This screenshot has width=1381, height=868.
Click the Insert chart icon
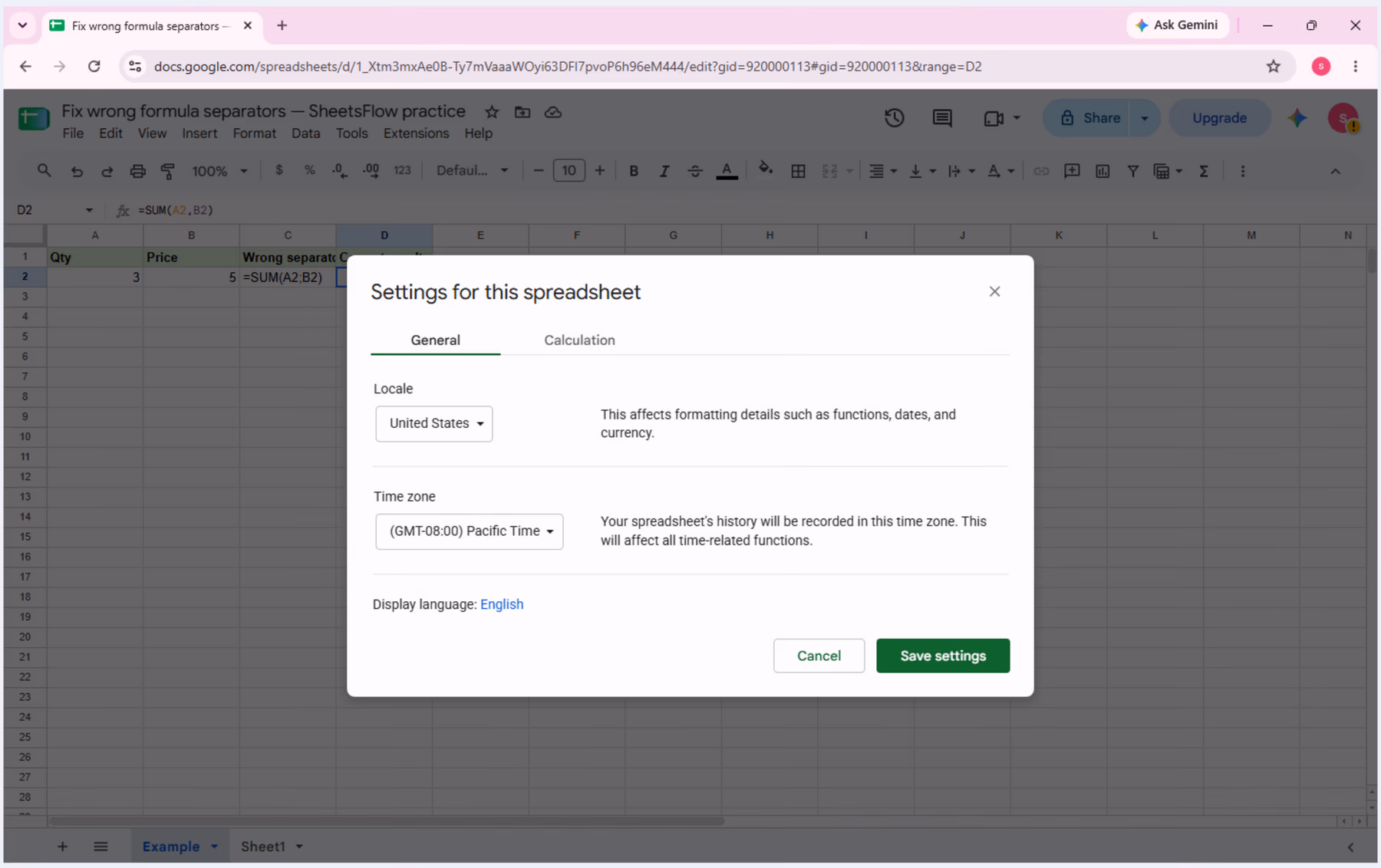pos(1102,171)
